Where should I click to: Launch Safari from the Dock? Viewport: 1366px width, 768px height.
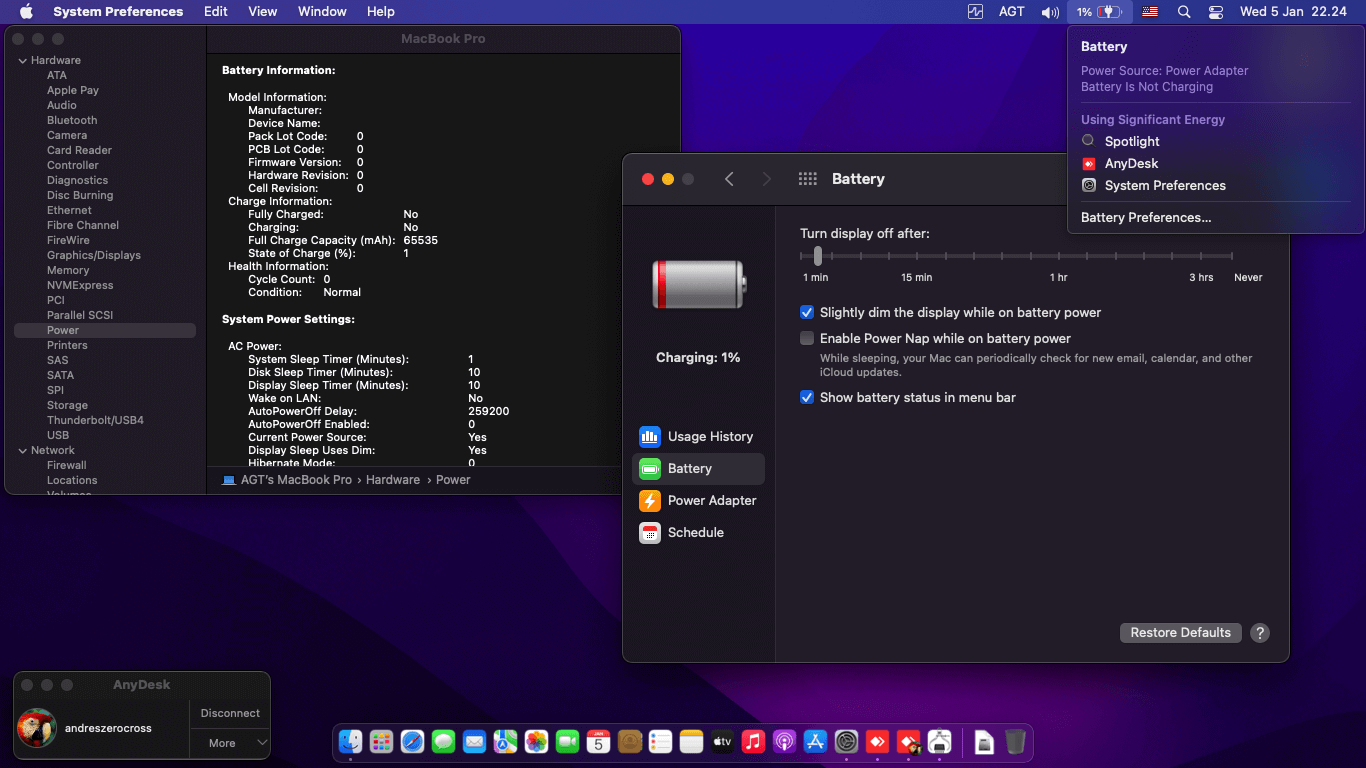pyautogui.click(x=412, y=742)
